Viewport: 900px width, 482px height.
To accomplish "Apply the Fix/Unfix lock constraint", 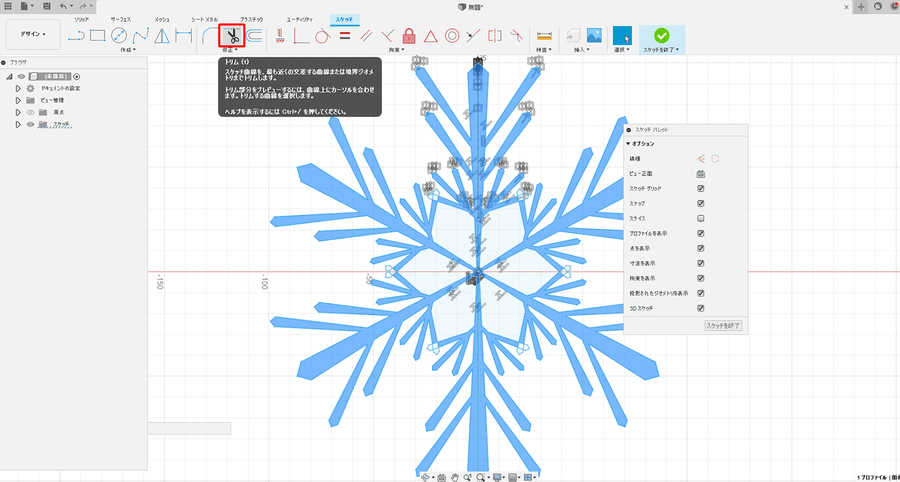I will 409,36.
